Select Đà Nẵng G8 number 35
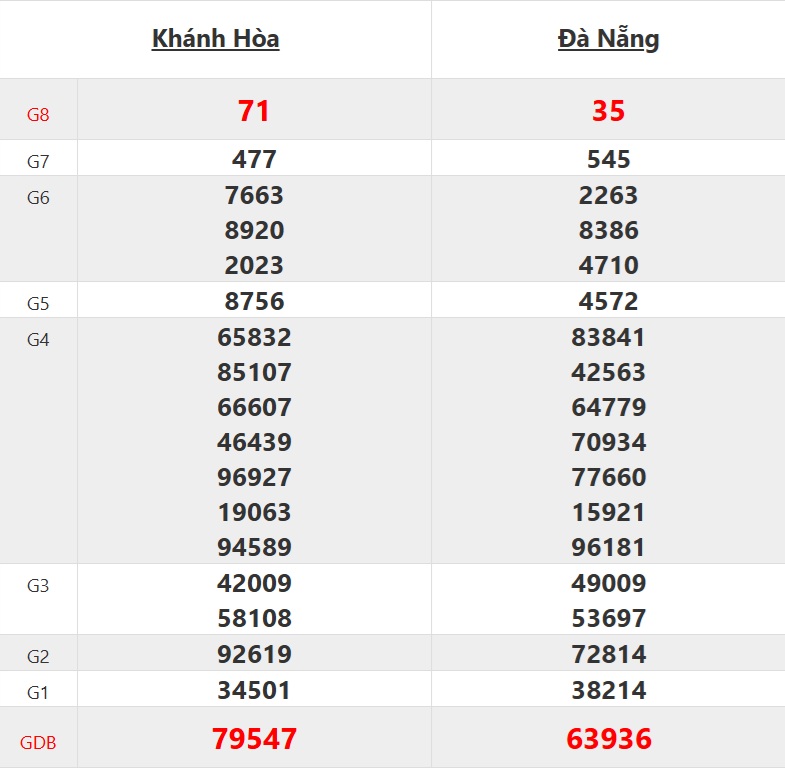This screenshot has width=785, height=768. click(x=608, y=111)
